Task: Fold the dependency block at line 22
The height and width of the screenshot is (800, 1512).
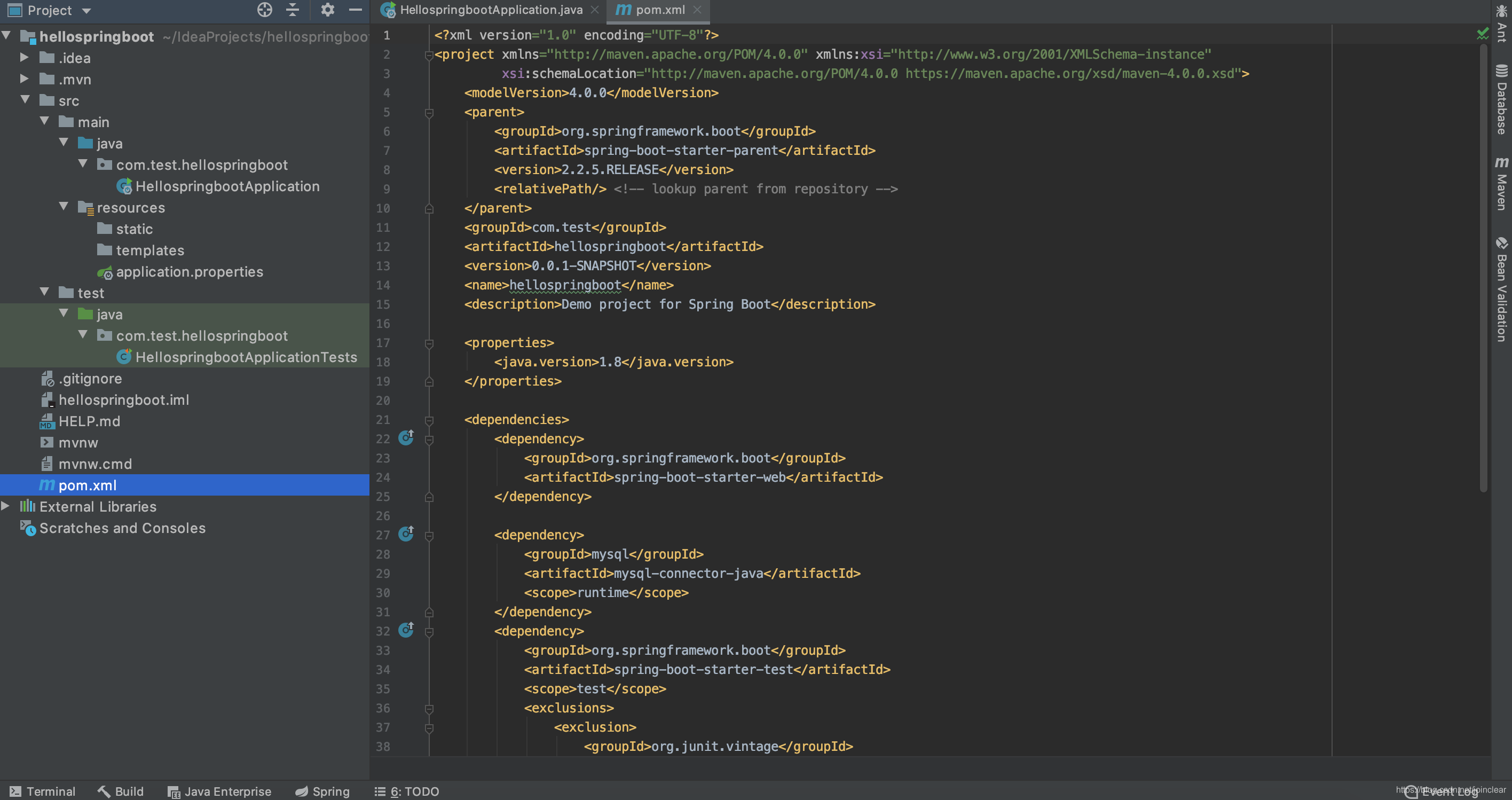Action: 429,440
